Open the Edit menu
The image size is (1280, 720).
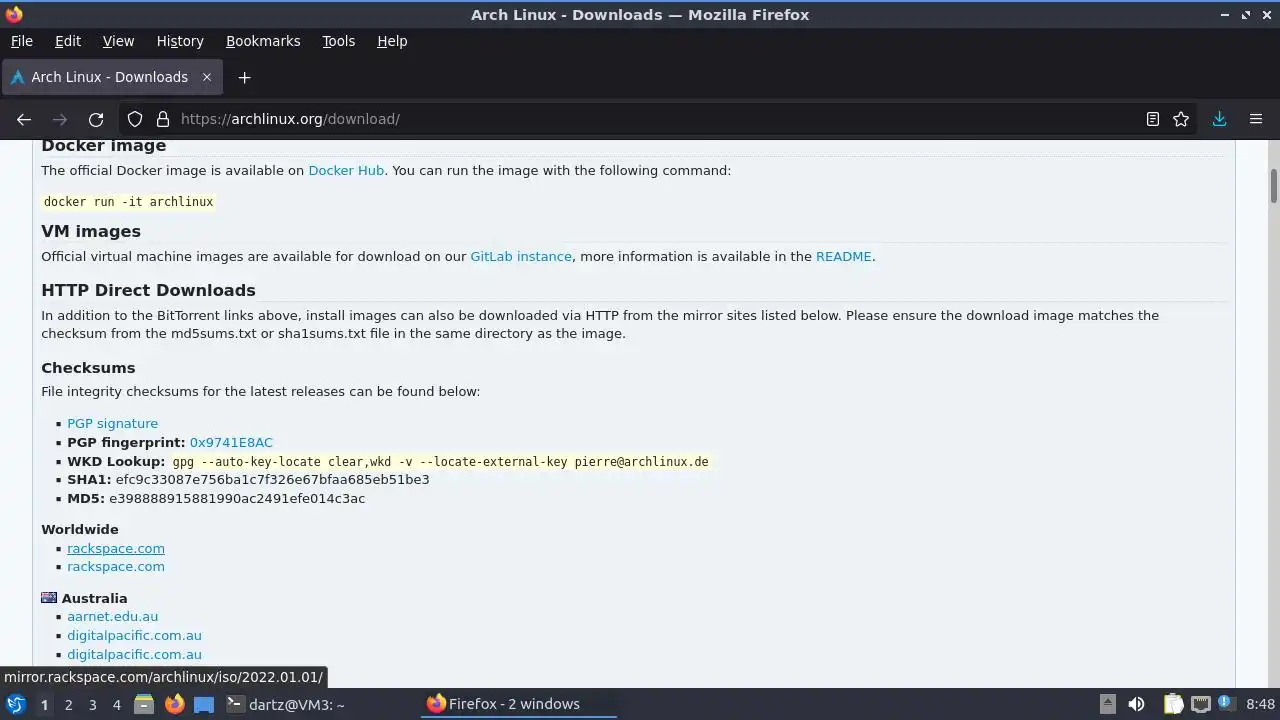tap(68, 41)
